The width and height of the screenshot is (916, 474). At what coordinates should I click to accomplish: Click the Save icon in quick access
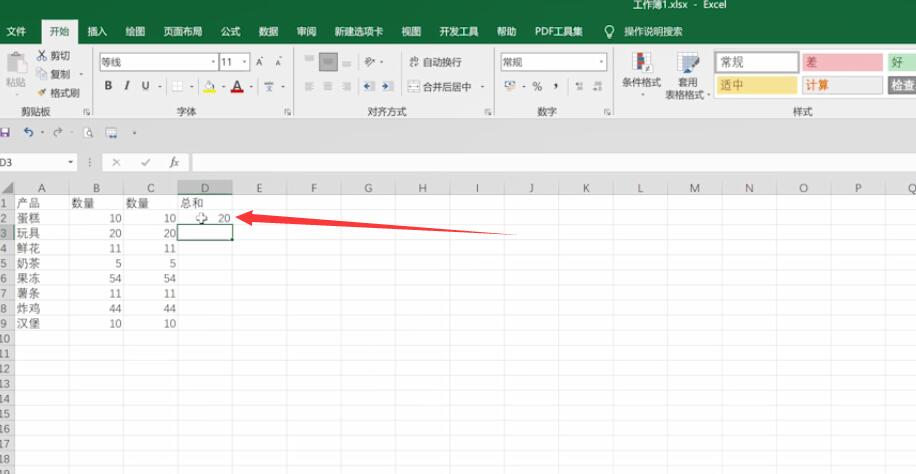(4, 133)
